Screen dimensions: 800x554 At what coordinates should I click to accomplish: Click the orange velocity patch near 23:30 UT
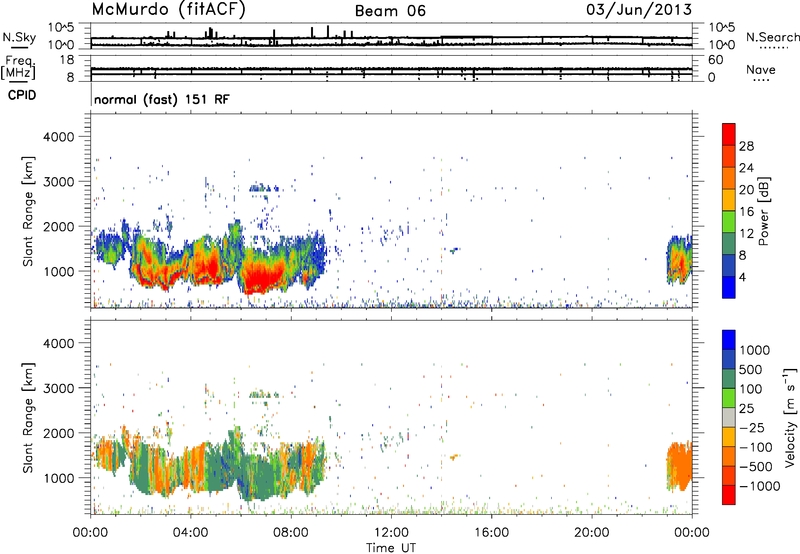click(680, 467)
